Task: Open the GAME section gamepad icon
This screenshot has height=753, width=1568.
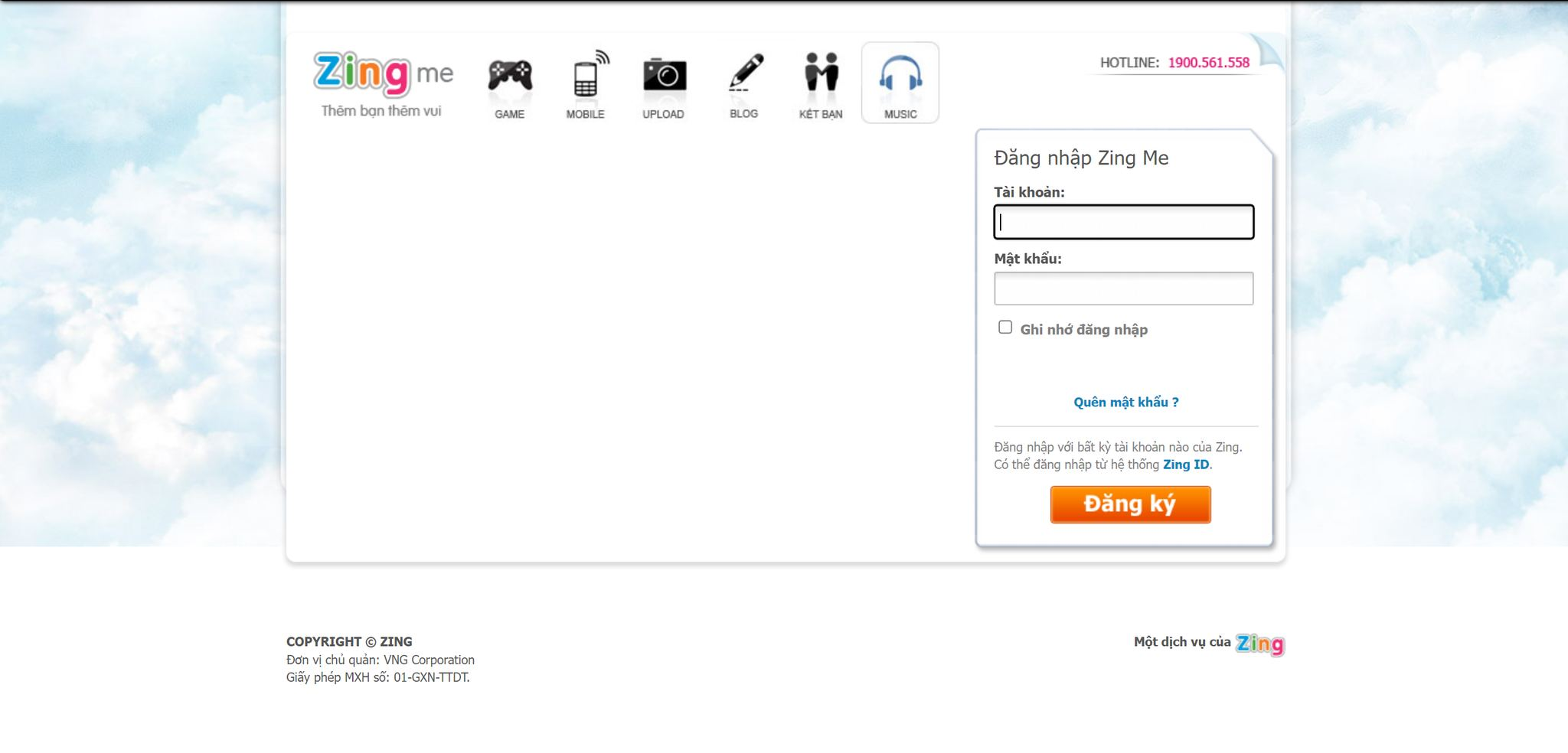Action: 510,77
